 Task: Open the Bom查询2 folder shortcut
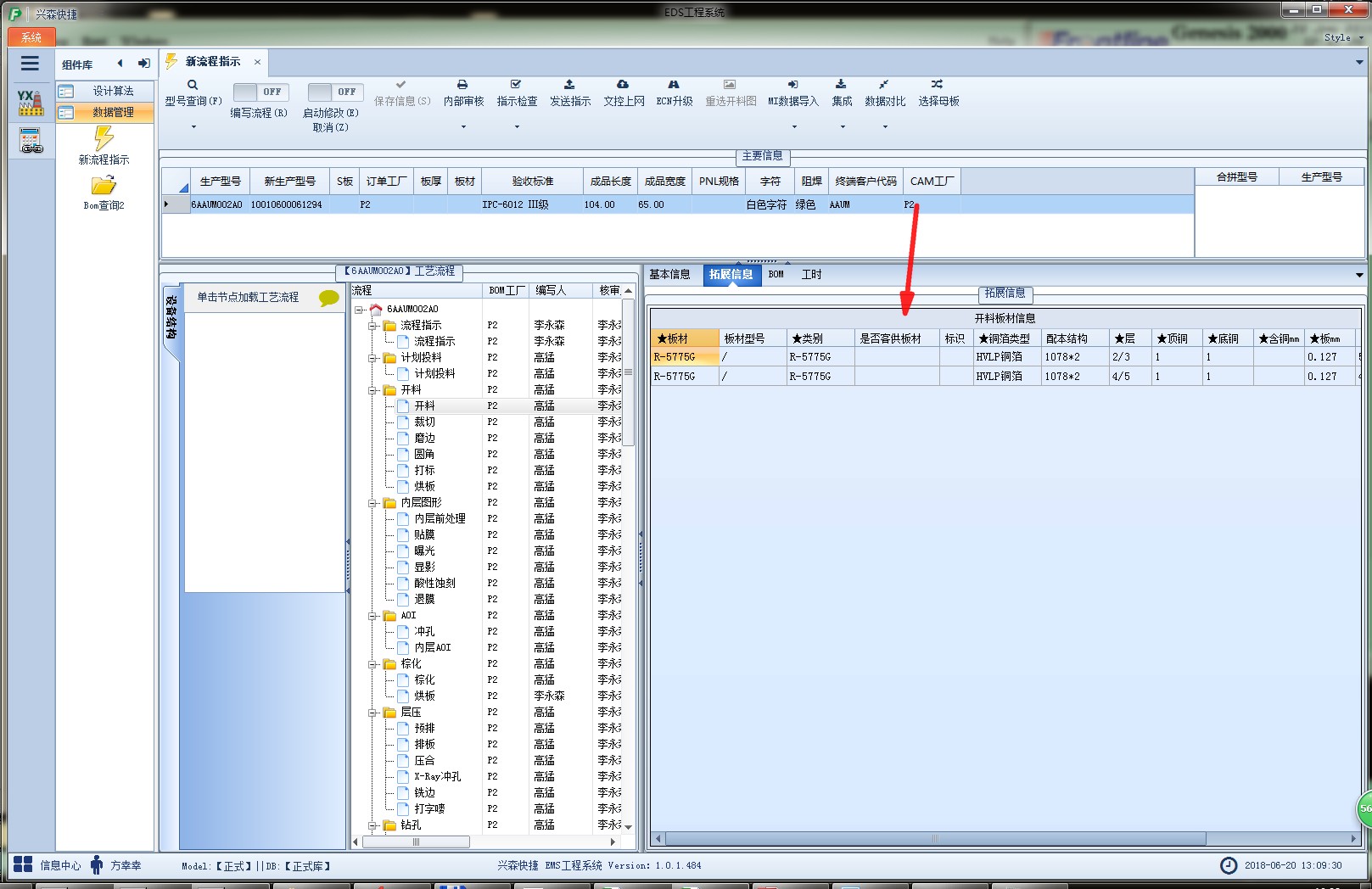(104, 185)
